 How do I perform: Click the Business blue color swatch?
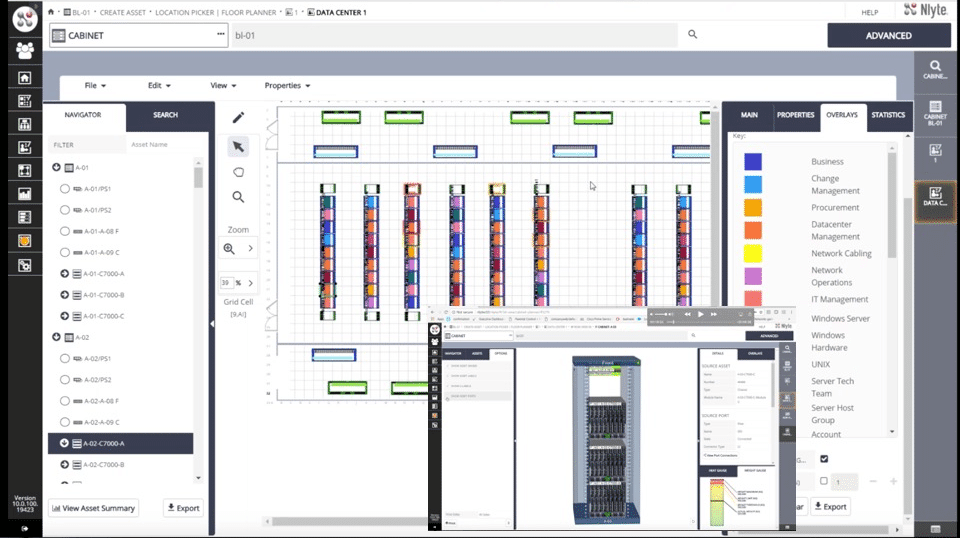pyautogui.click(x=753, y=162)
